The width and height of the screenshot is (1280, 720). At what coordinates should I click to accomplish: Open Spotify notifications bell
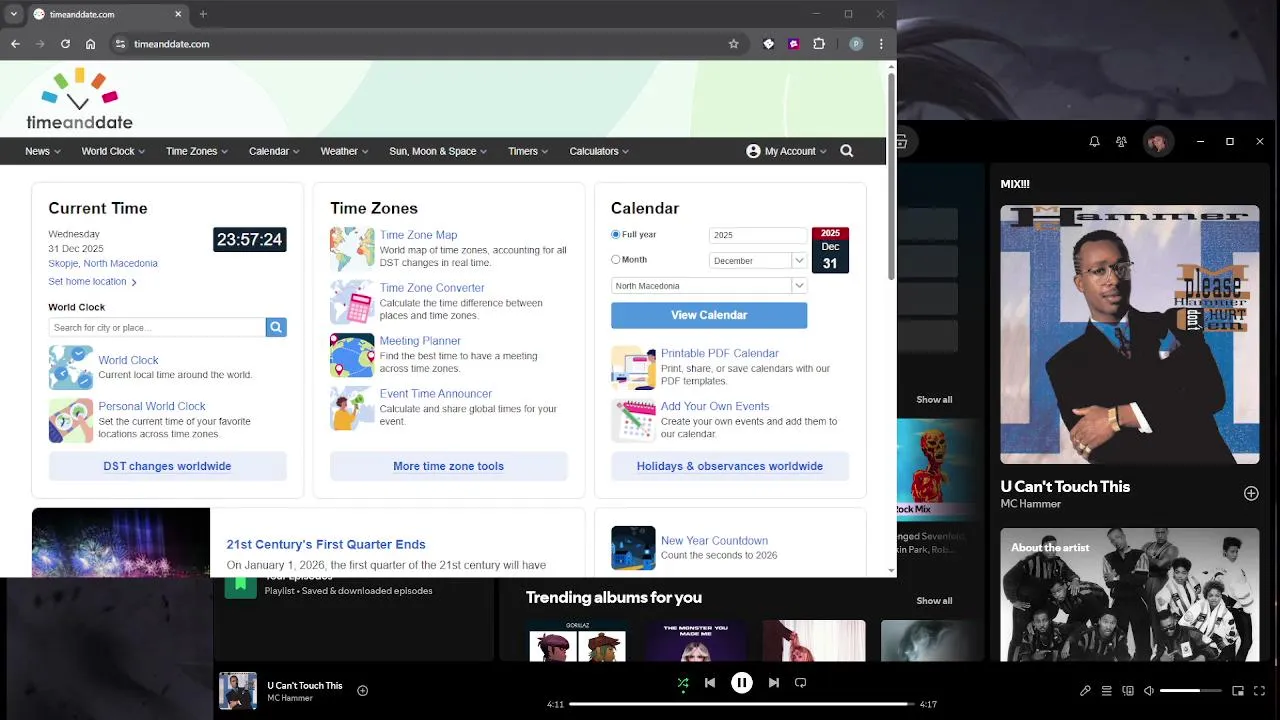(x=1094, y=142)
